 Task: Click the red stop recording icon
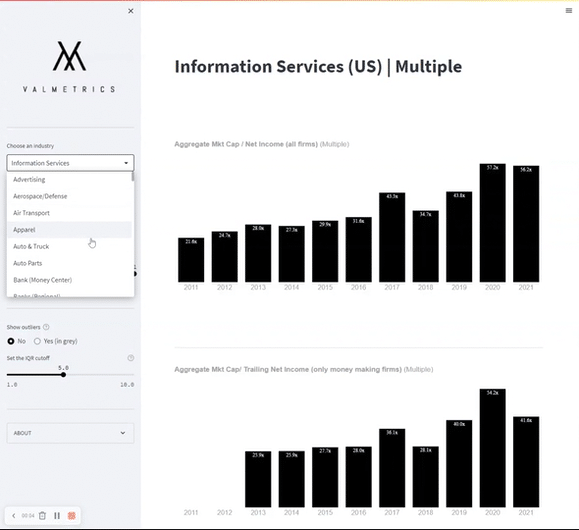click(72, 516)
